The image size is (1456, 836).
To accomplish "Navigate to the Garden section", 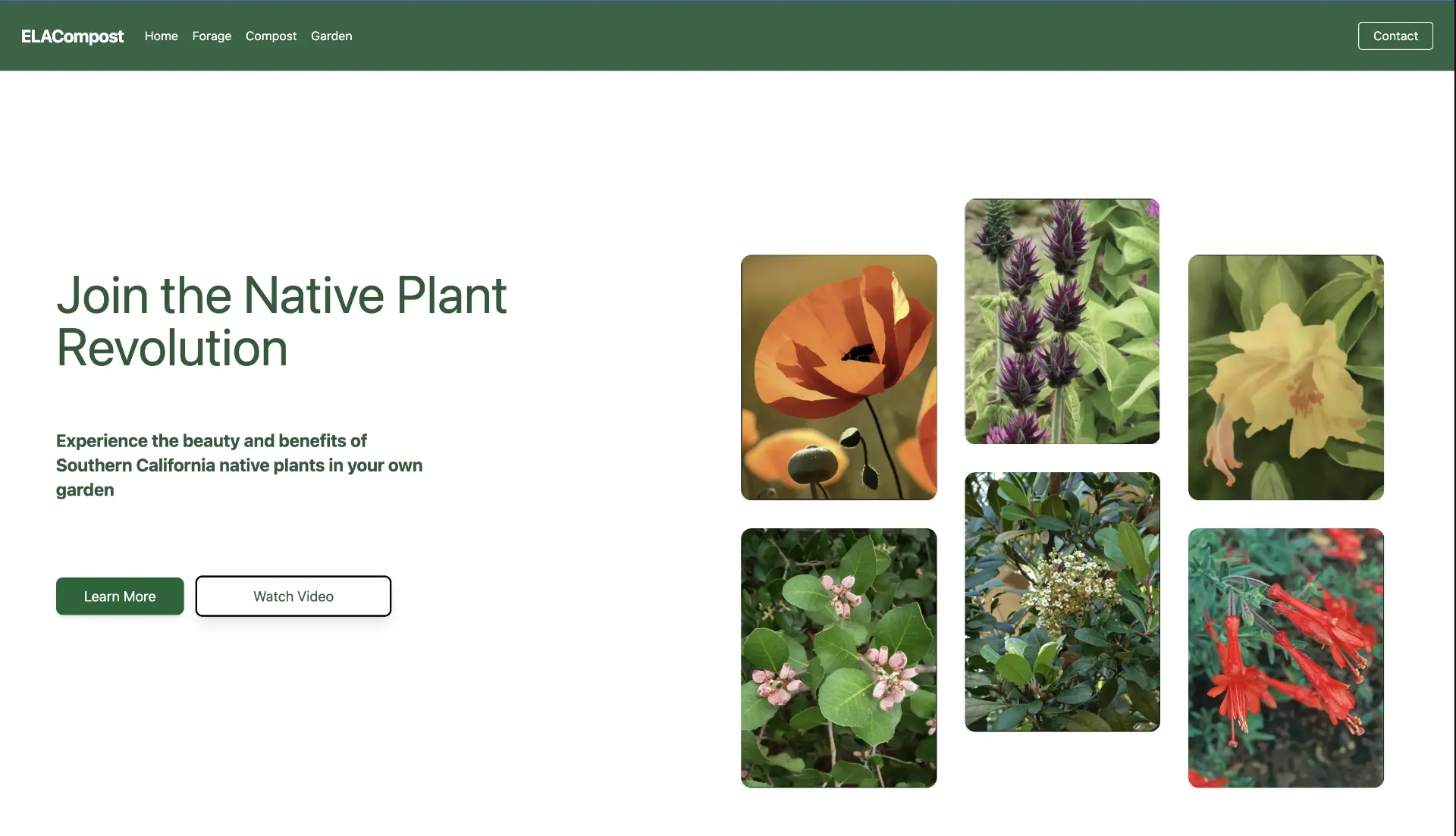I will tap(331, 36).
